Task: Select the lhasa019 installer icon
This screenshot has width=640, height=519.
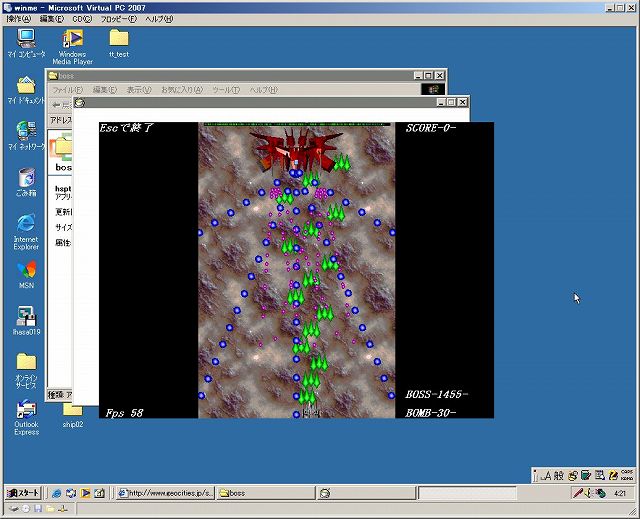Action: pos(27,320)
